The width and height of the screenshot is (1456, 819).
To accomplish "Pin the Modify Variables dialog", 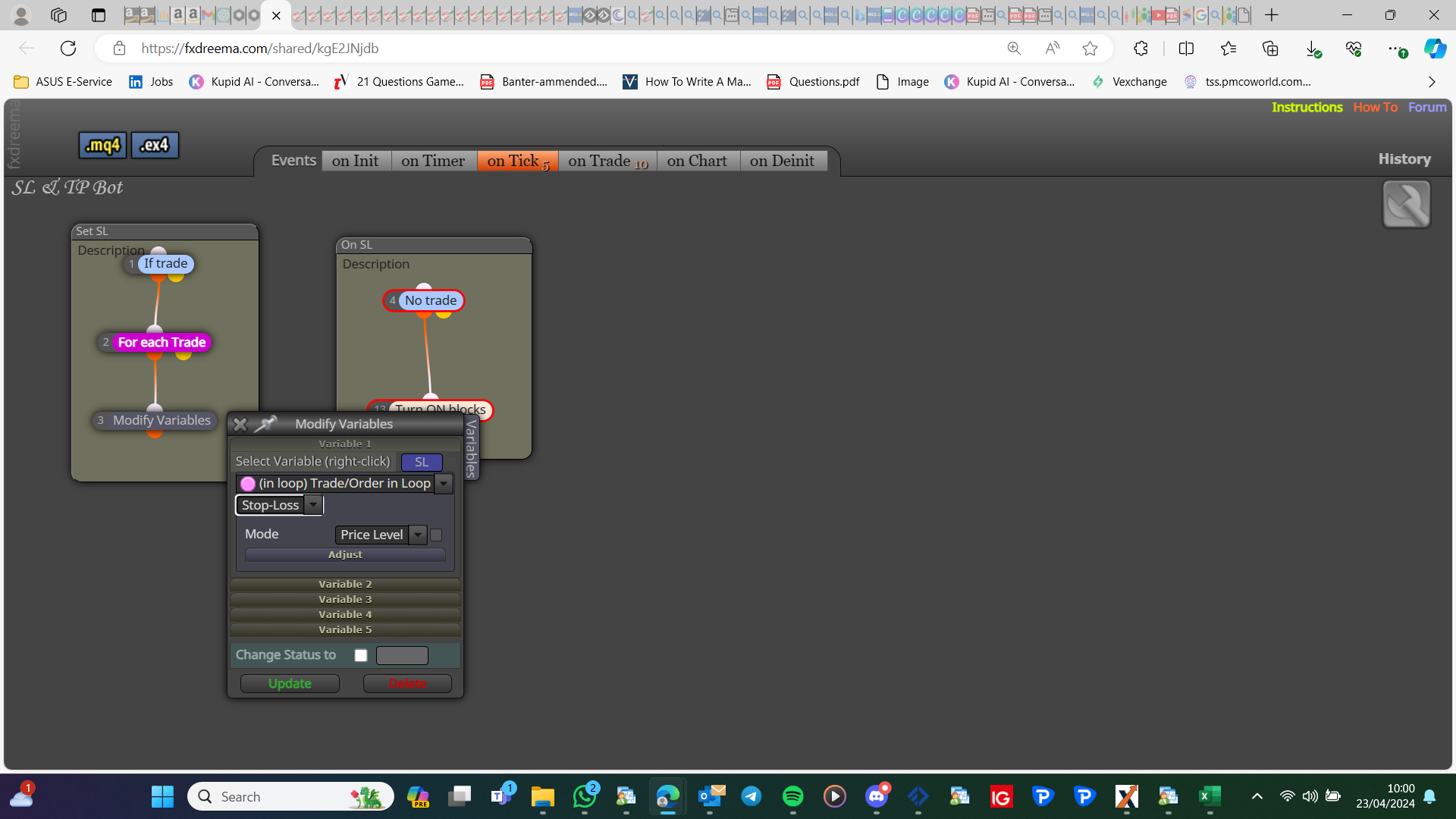I will [265, 424].
